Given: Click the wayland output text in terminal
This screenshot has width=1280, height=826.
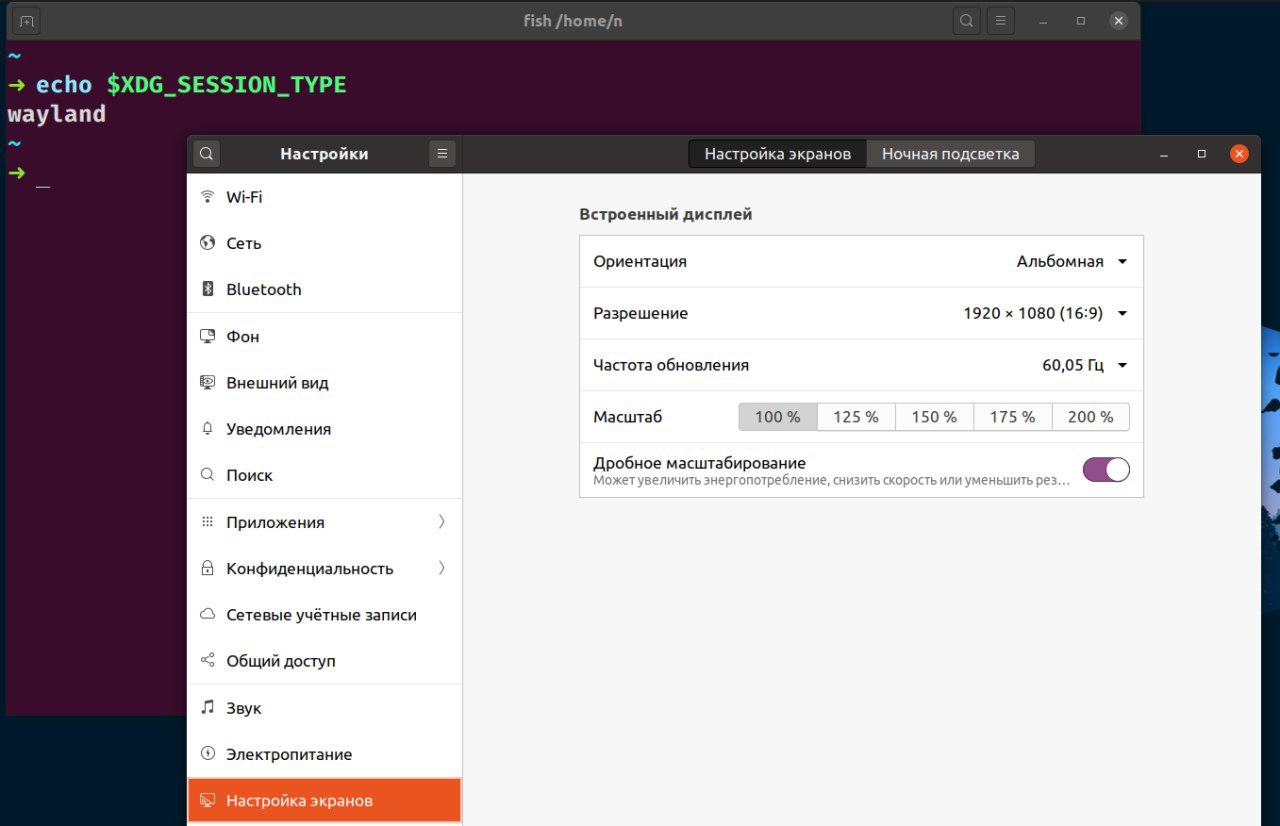Looking at the screenshot, I should pos(56,114).
